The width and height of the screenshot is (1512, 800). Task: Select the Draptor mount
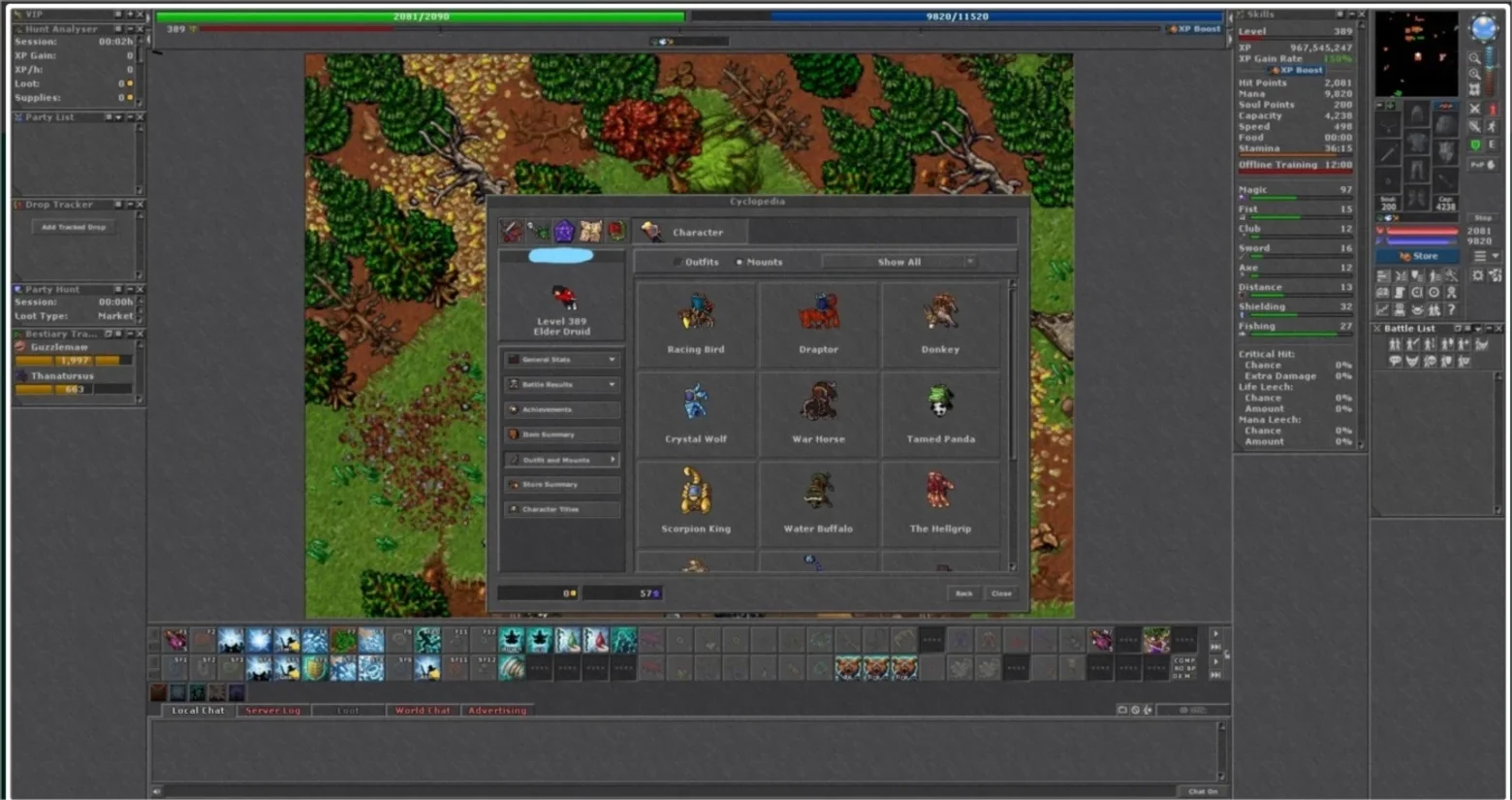[x=818, y=325]
